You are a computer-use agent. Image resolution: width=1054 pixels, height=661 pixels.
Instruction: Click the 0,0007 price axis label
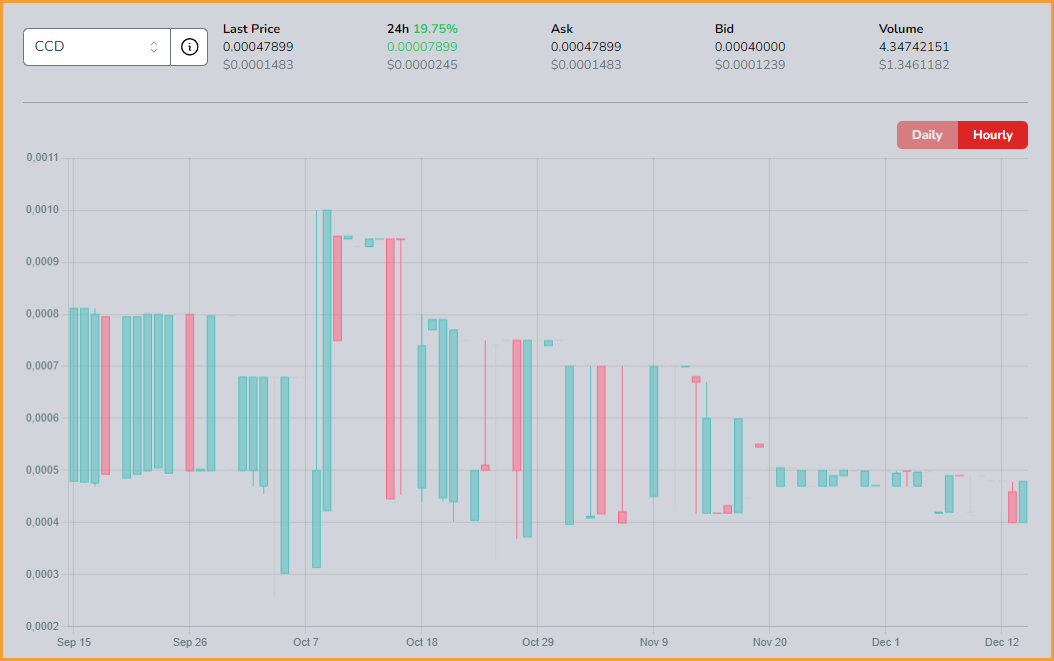point(42,366)
